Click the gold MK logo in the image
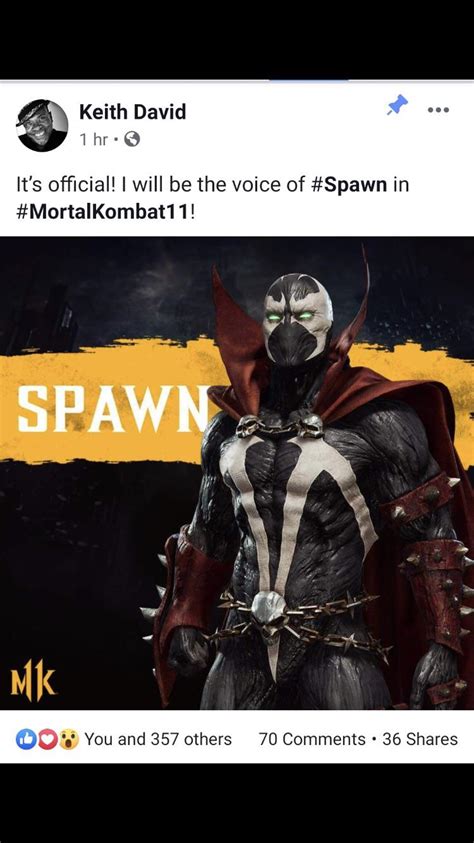Viewport: 474px width, 843px height. click(x=33, y=680)
